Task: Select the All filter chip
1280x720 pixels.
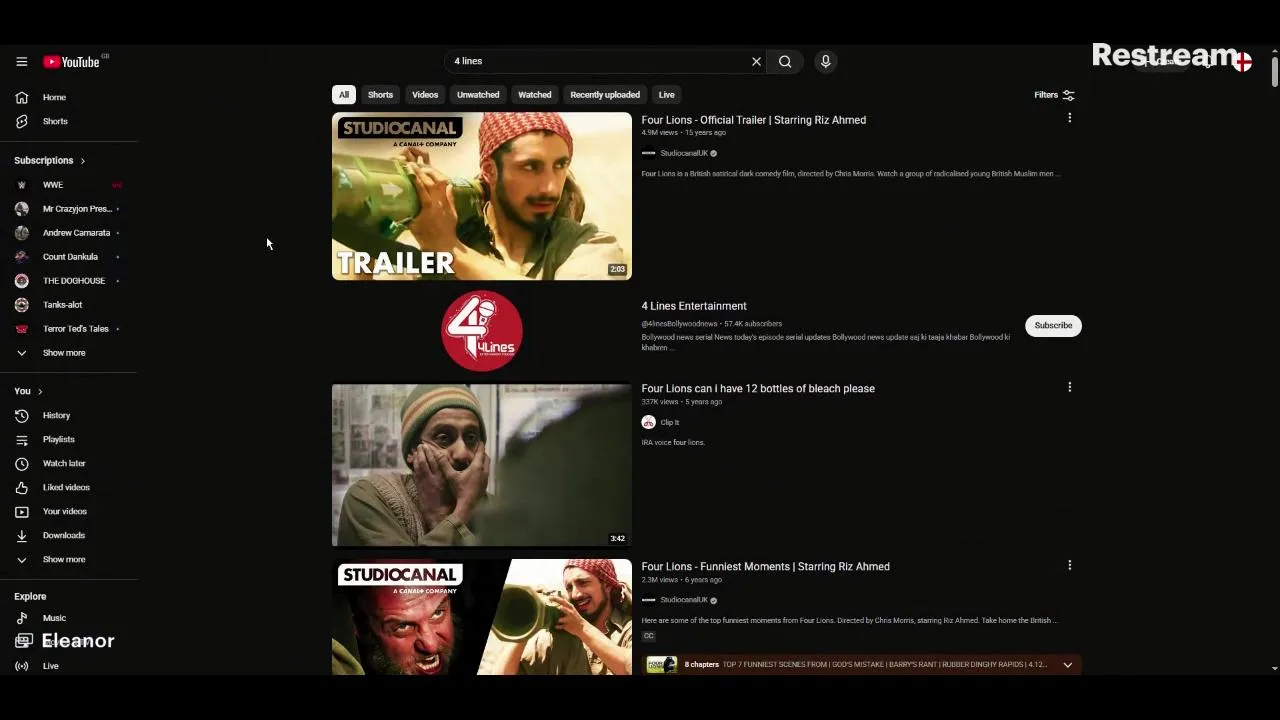Action: point(343,95)
